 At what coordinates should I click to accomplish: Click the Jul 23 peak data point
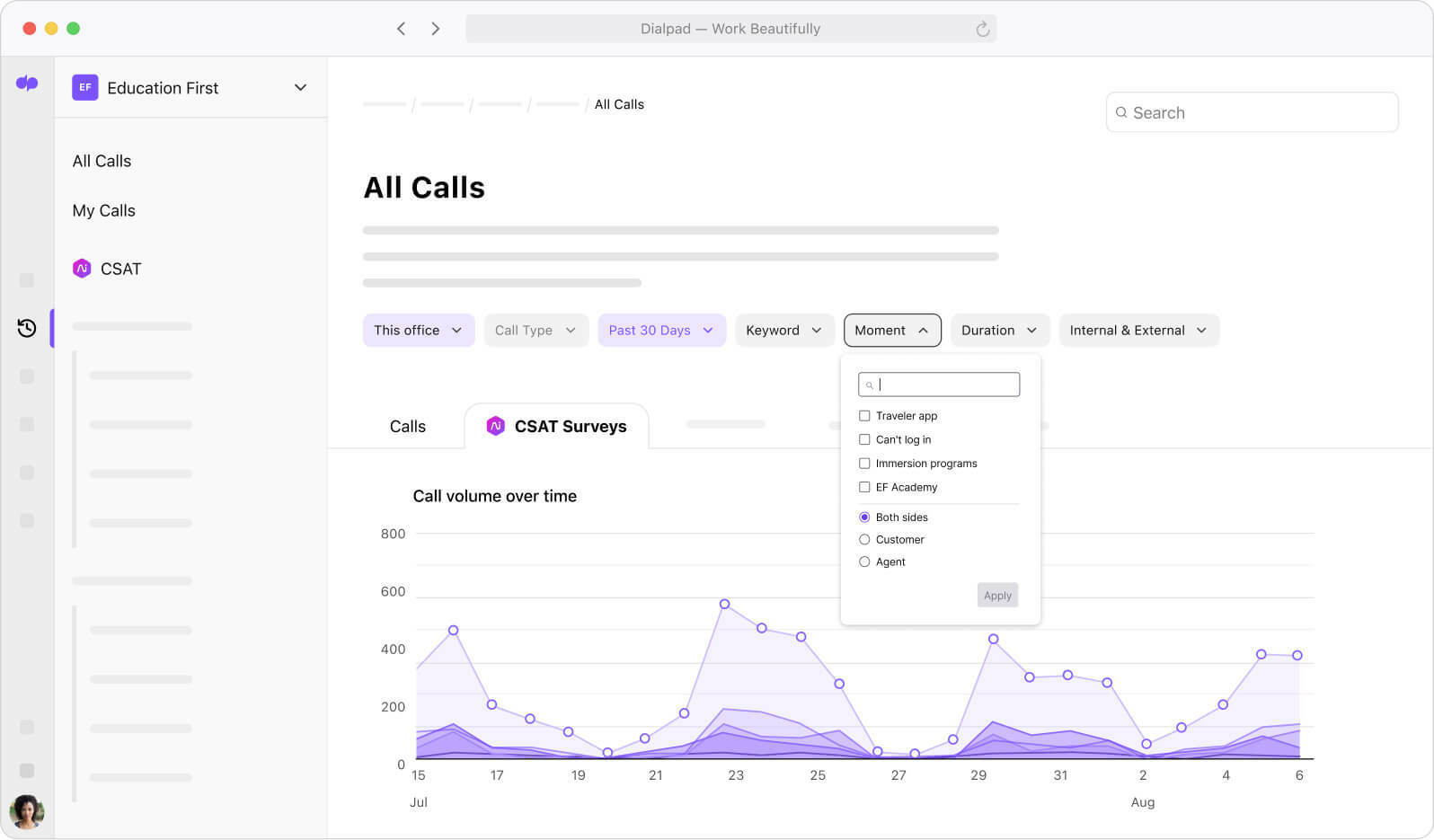(724, 604)
